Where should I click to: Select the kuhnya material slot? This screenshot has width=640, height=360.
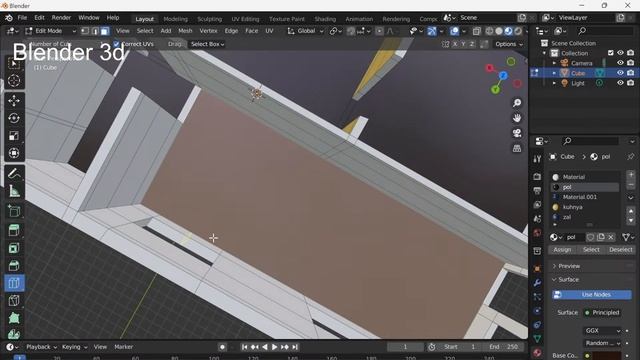click(584, 207)
